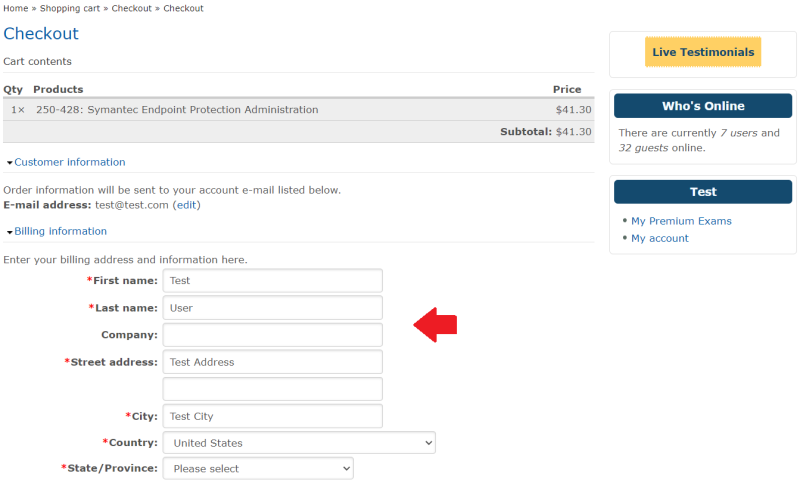Click the Street address field
The image size is (800, 480).
point(272,362)
